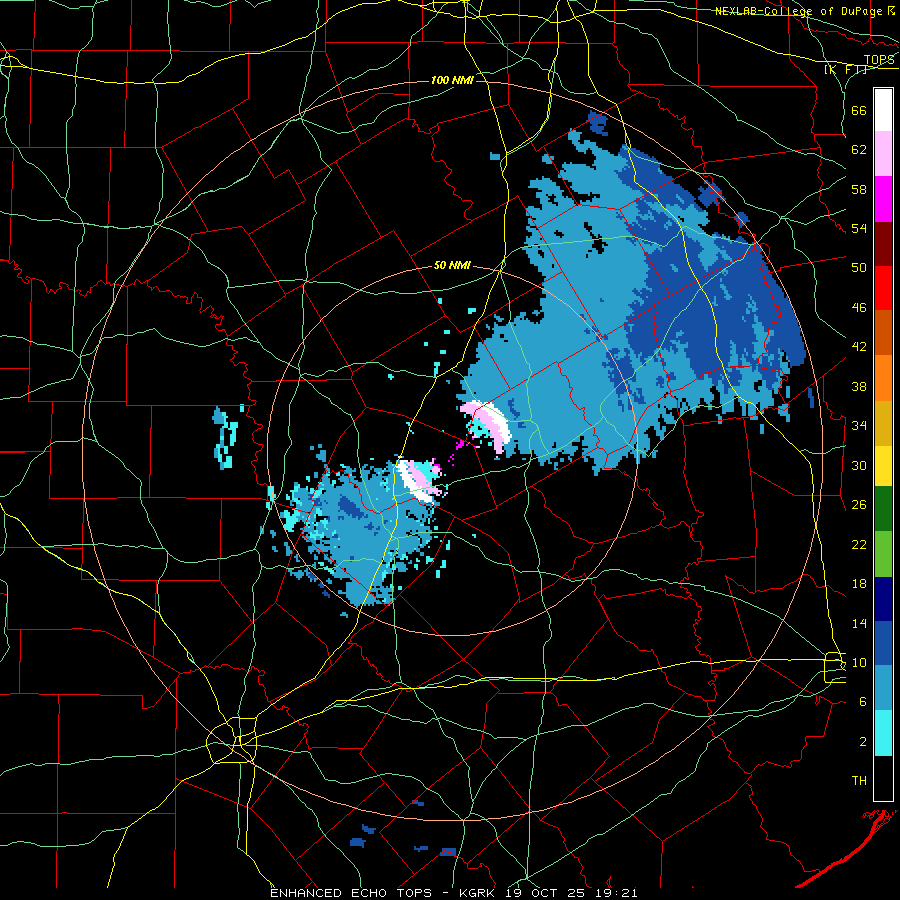Click legend value 58

tap(859, 189)
